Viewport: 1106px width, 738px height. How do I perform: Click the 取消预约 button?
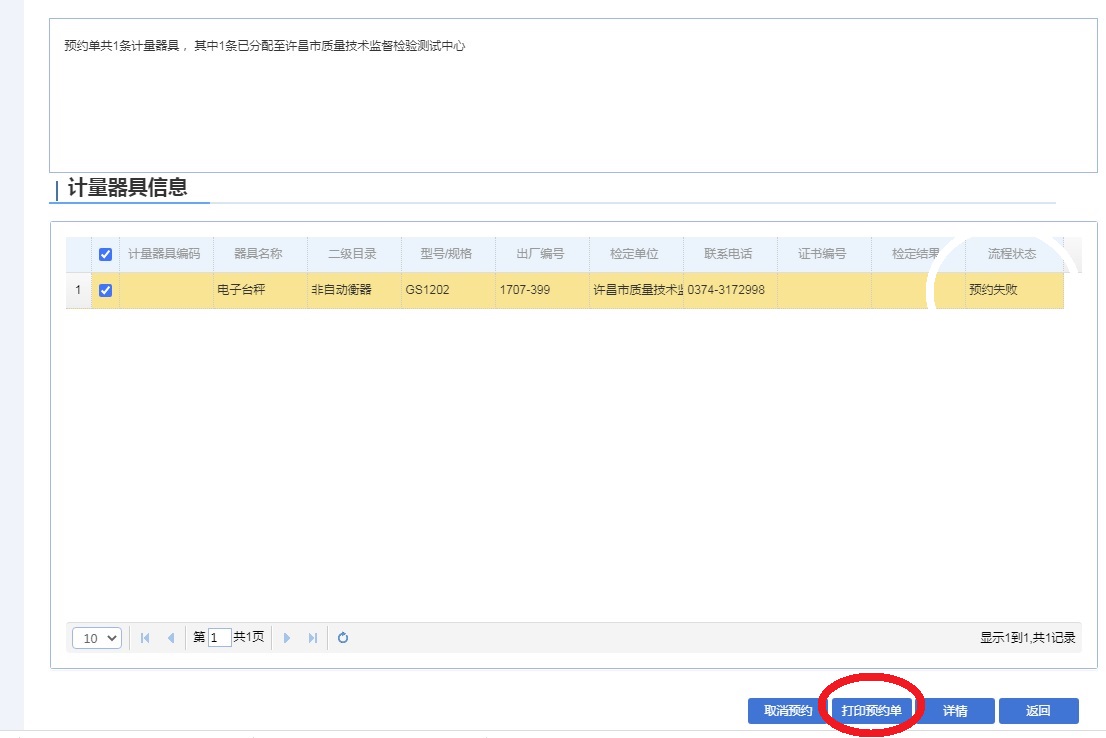click(x=787, y=711)
